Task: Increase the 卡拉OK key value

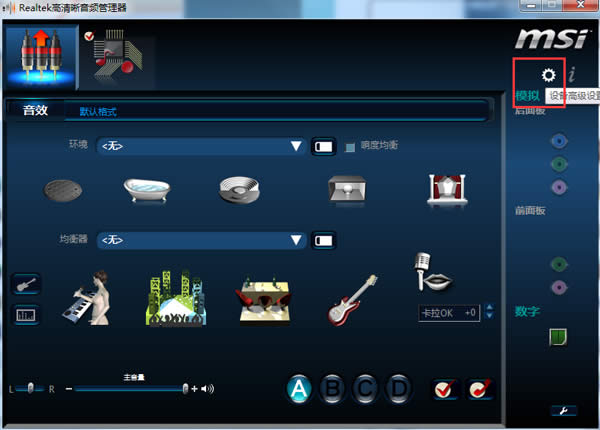Action: (489, 308)
